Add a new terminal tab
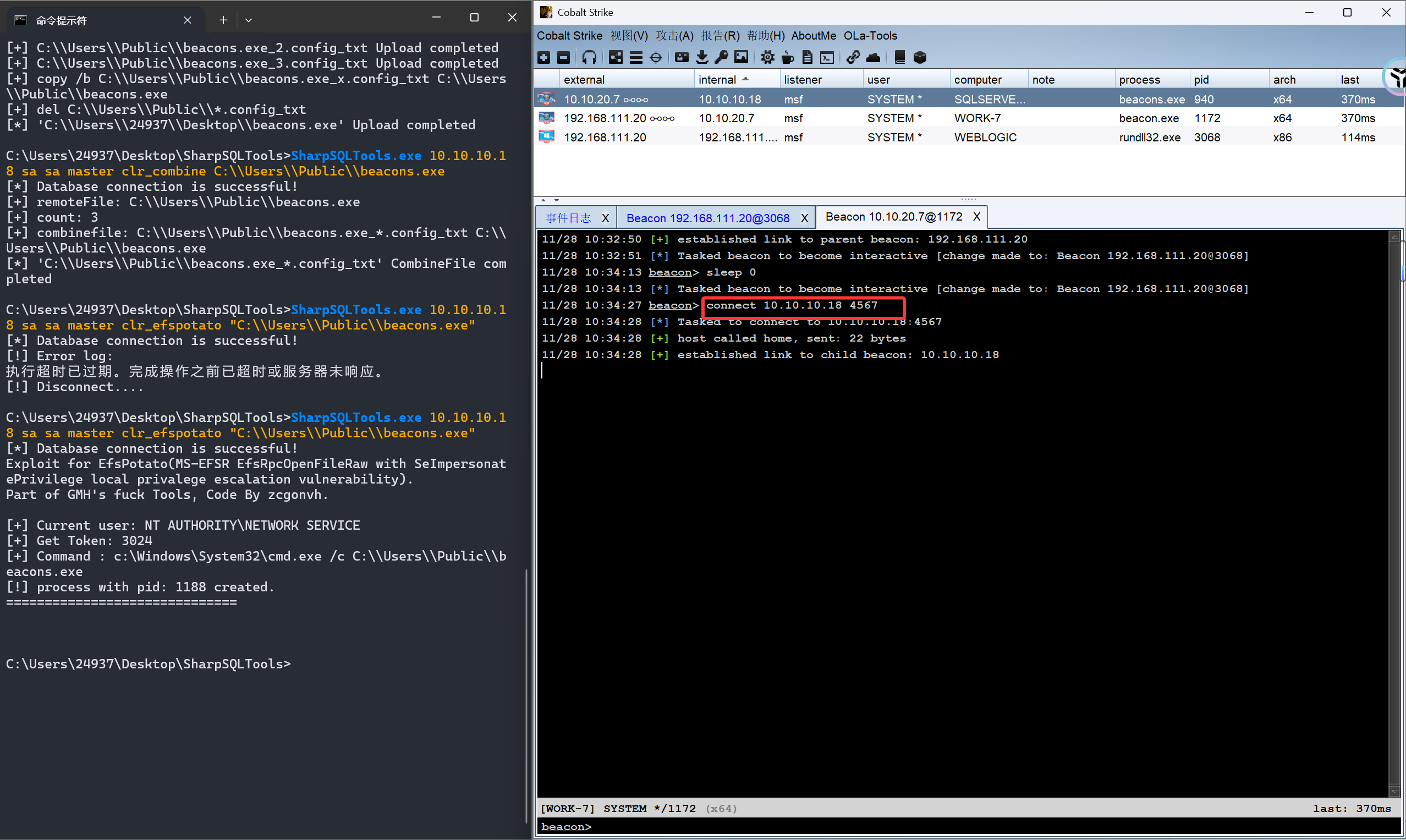Image resolution: width=1406 pixels, height=840 pixels. click(x=223, y=20)
